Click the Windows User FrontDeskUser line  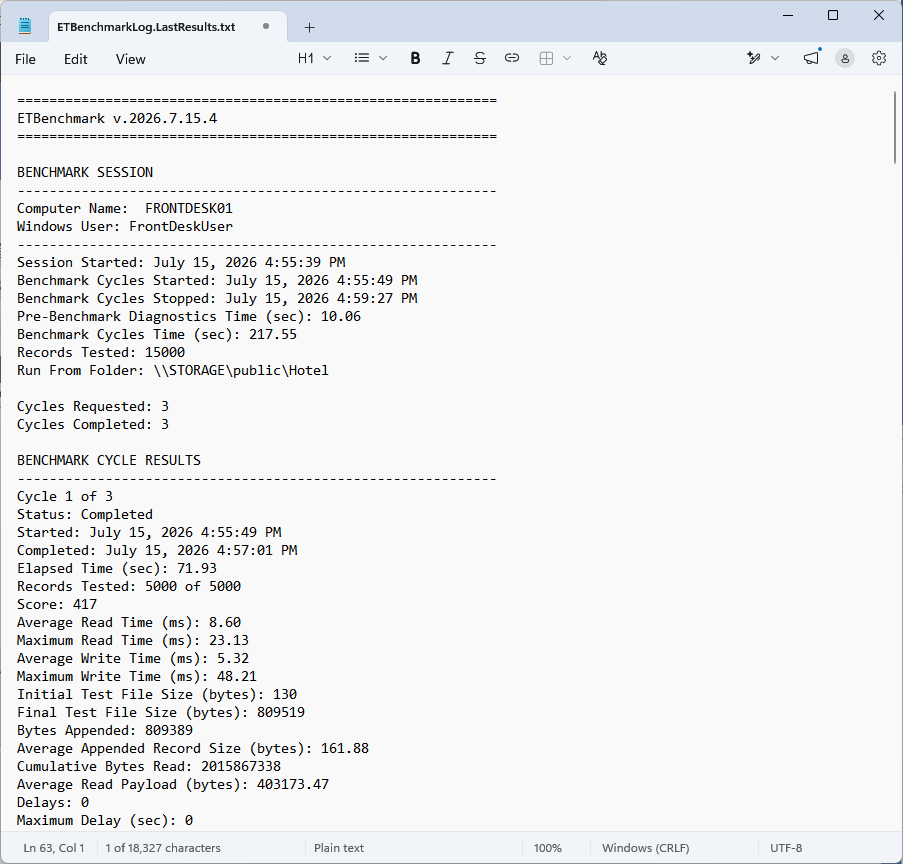point(125,226)
